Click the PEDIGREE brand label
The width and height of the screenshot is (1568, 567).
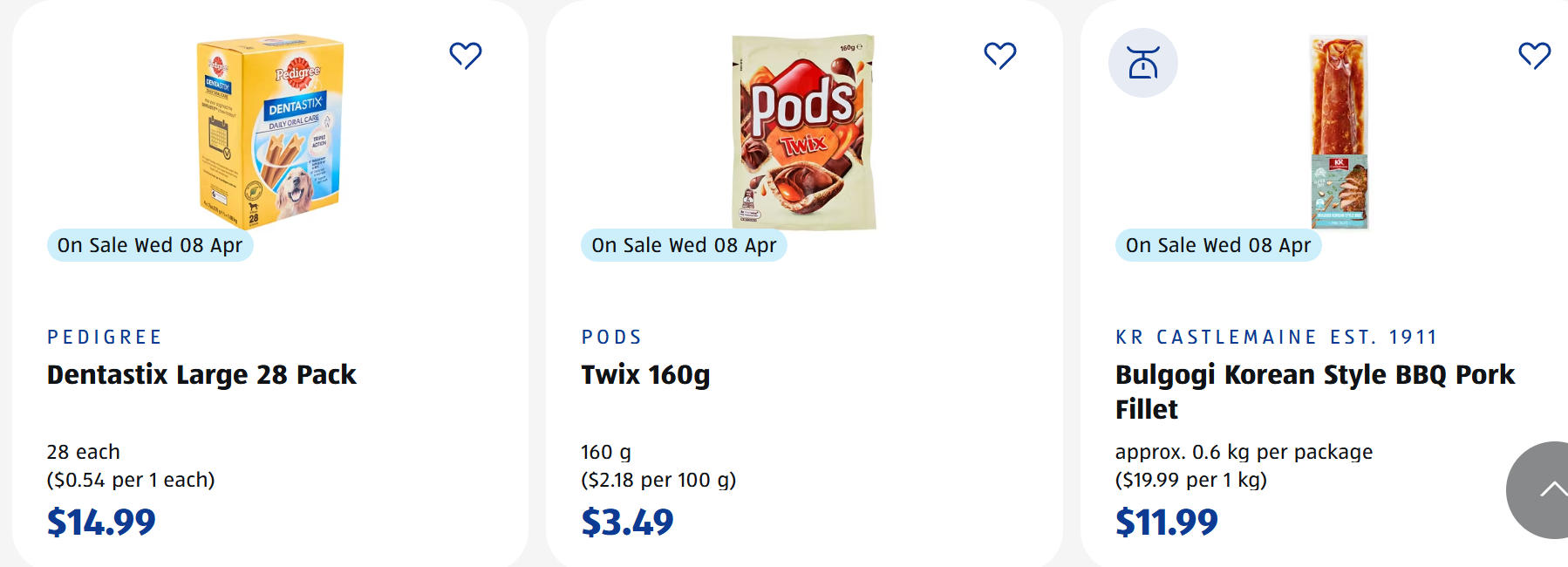click(x=105, y=338)
